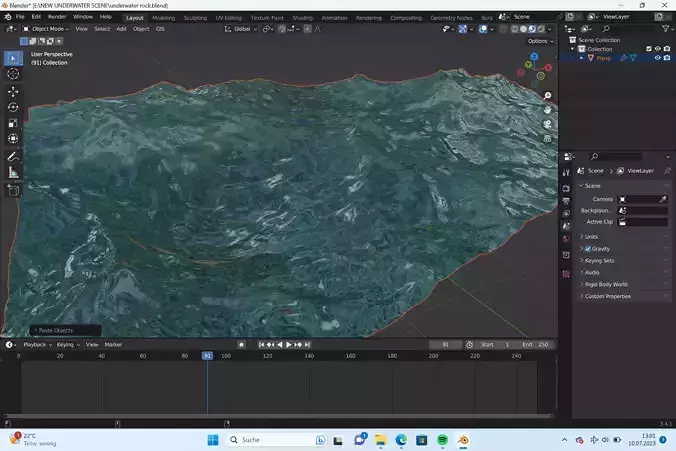This screenshot has width=676, height=451.
Task: Select the Scale tool
Action: coord(13,123)
